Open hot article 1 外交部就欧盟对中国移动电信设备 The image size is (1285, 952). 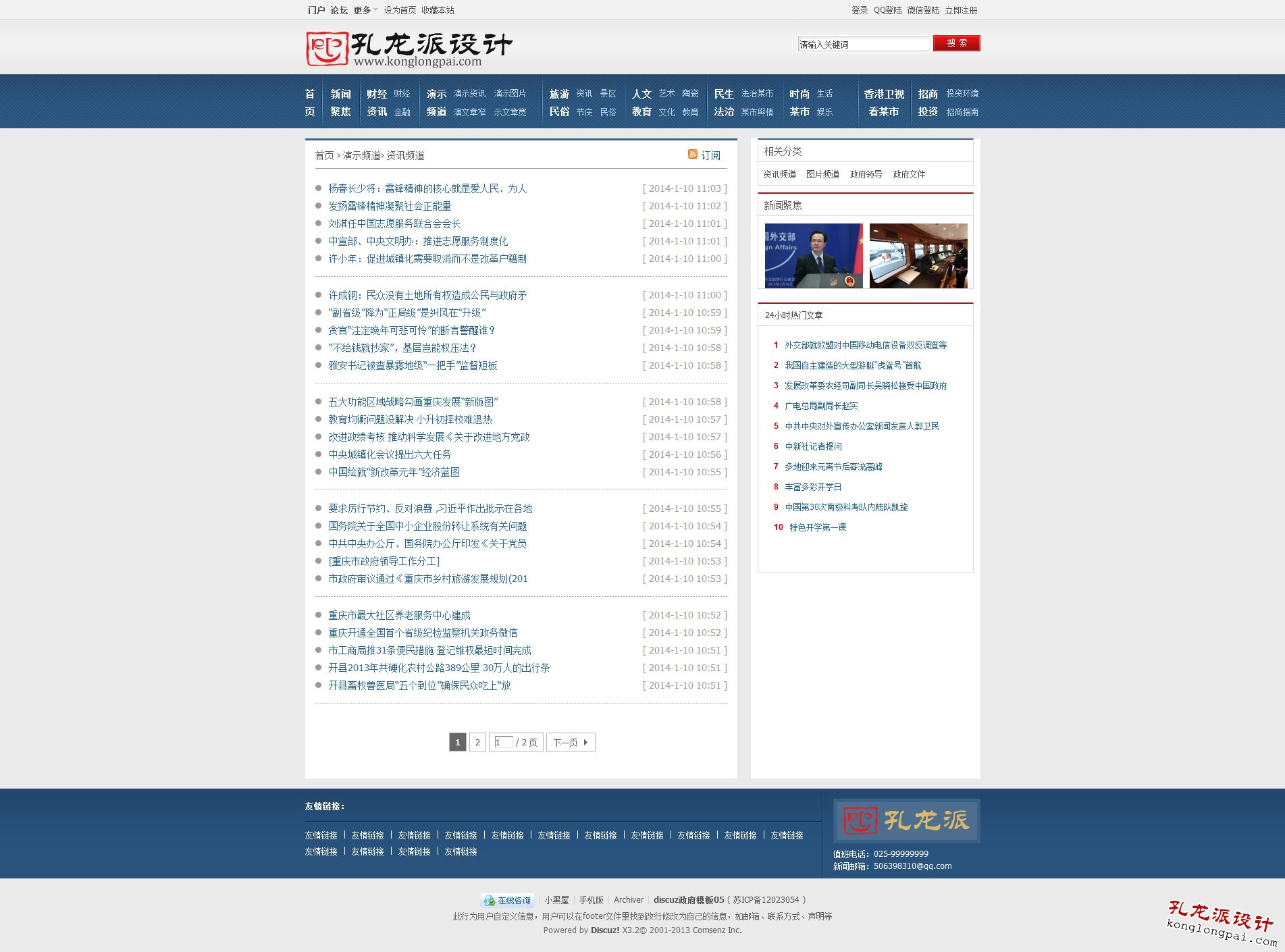click(x=866, y=345)
